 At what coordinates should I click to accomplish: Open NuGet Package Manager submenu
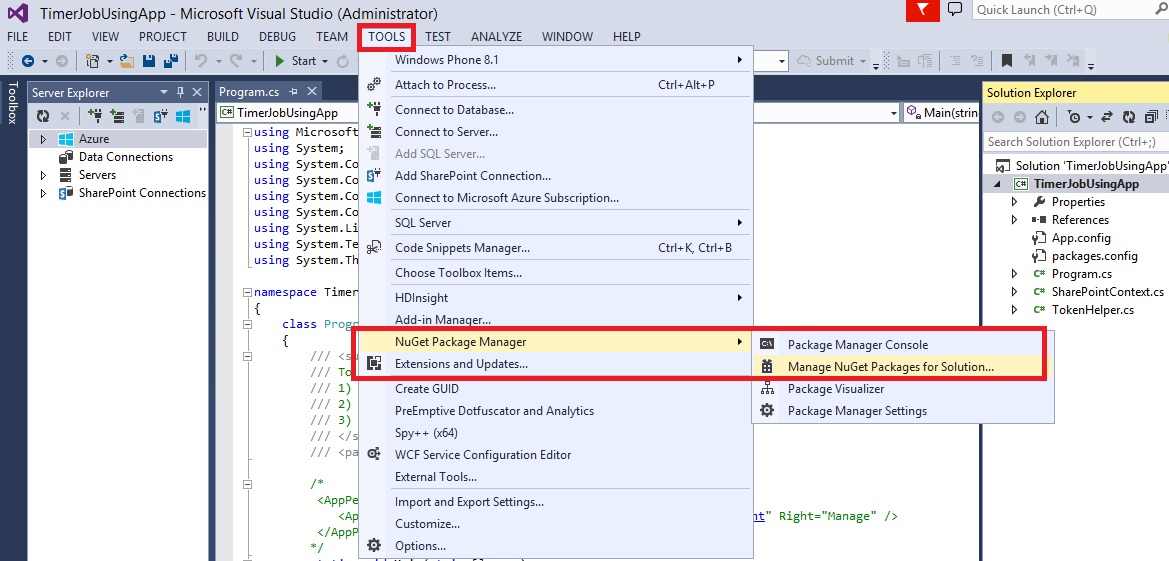coord(555,342)
